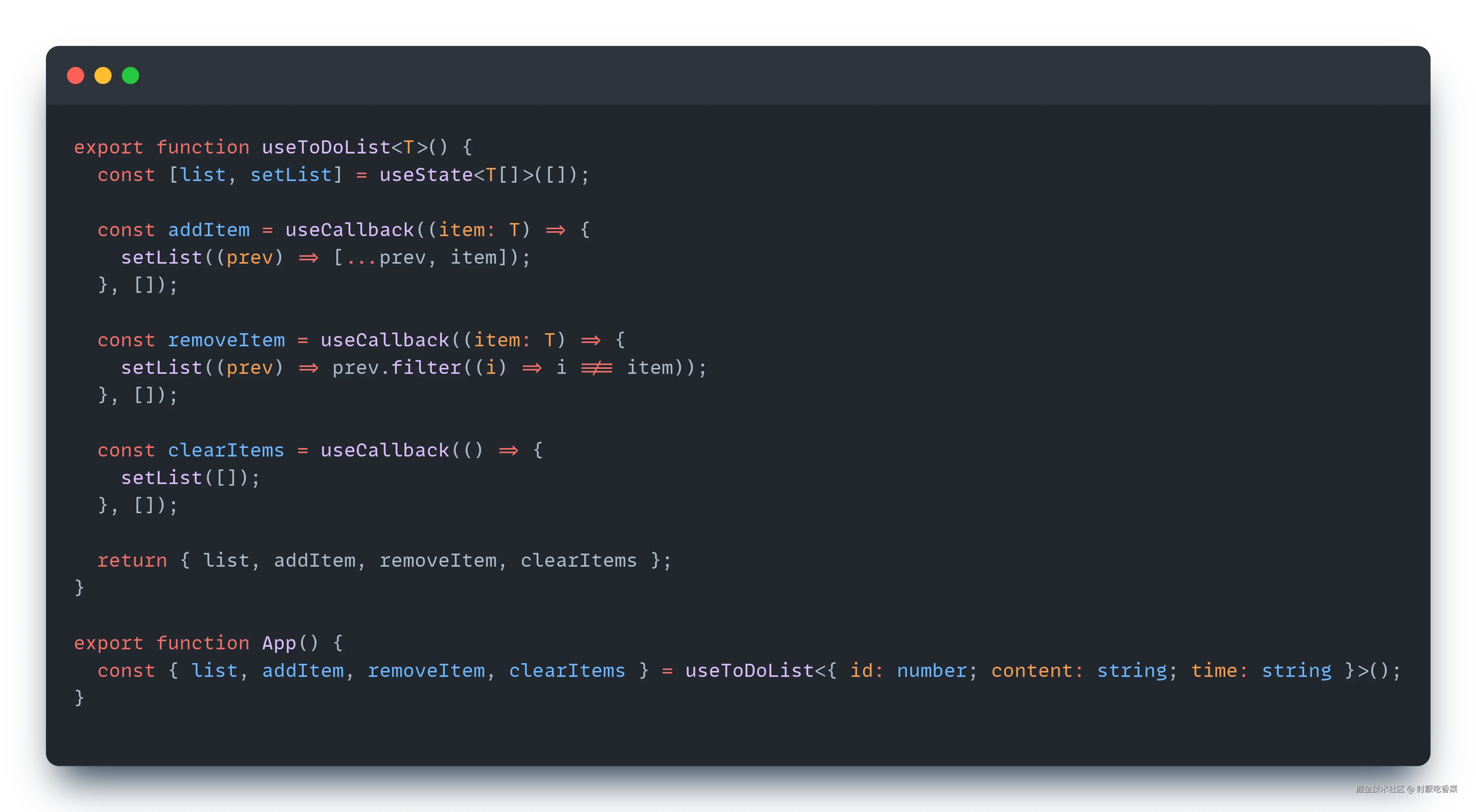
Task: Click the setList identifier in useState destructuring
Action: (290, 175)
